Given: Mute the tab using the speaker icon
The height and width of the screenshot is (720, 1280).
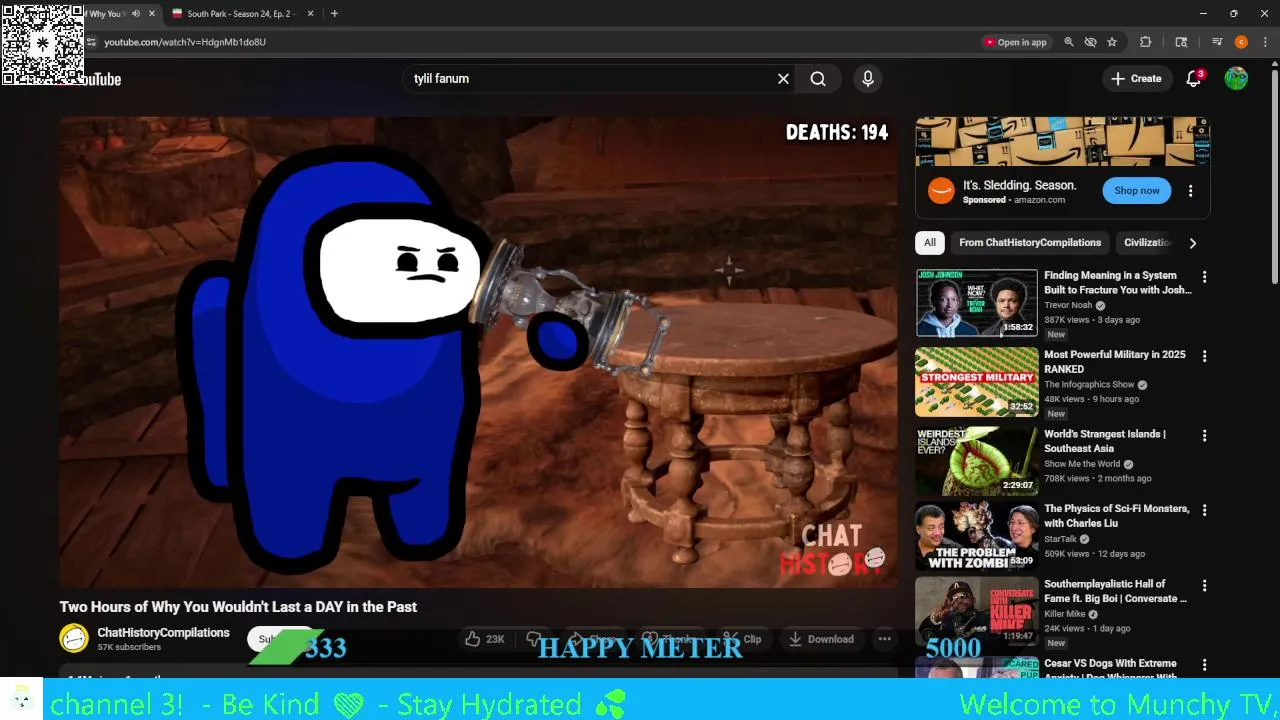Looking at the screenshot, I should click(136, 14).
